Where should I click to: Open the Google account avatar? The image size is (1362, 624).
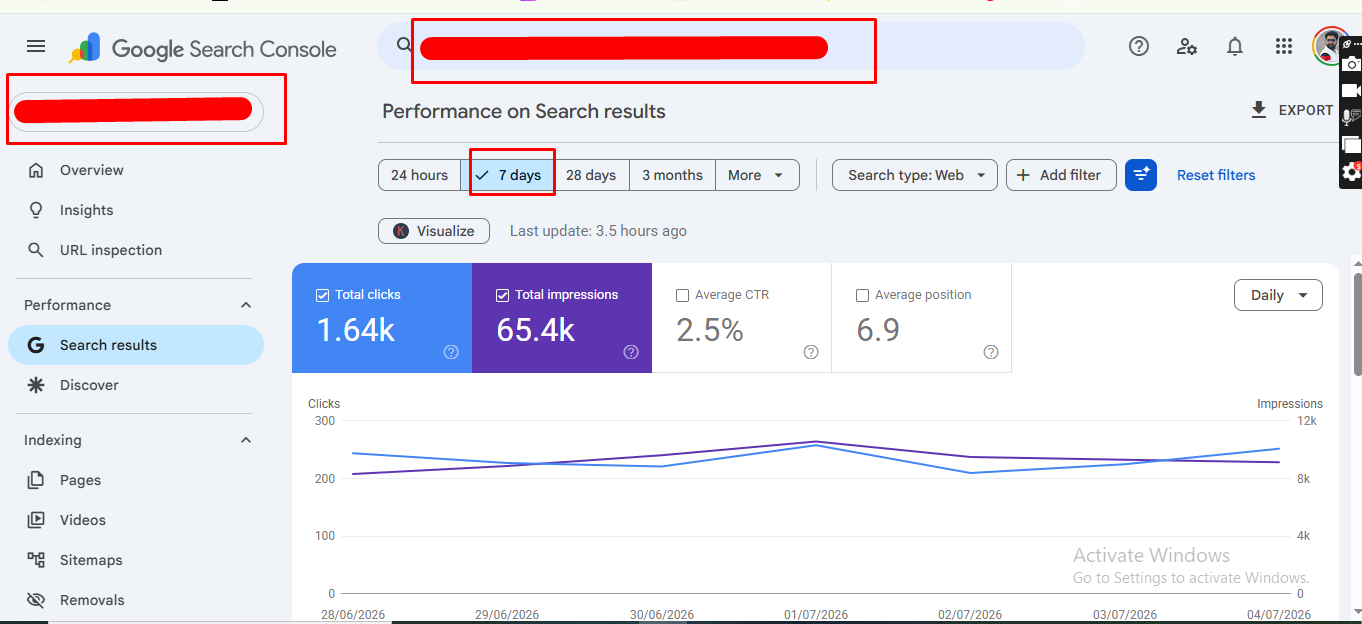point(1328,45)
